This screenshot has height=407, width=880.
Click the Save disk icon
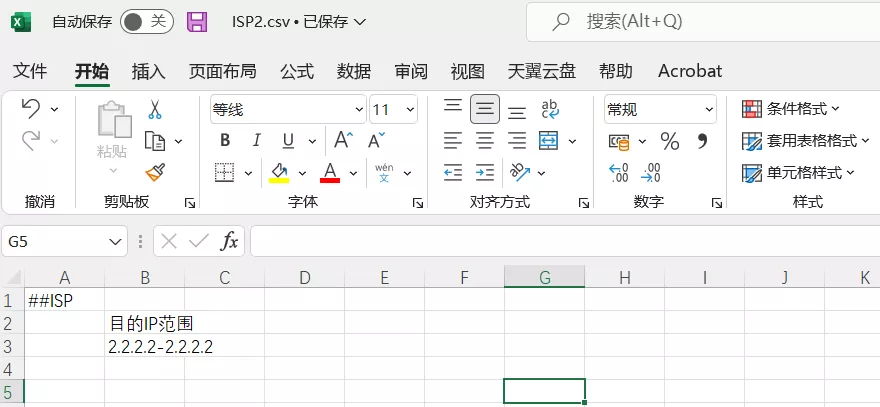point(197,21)
